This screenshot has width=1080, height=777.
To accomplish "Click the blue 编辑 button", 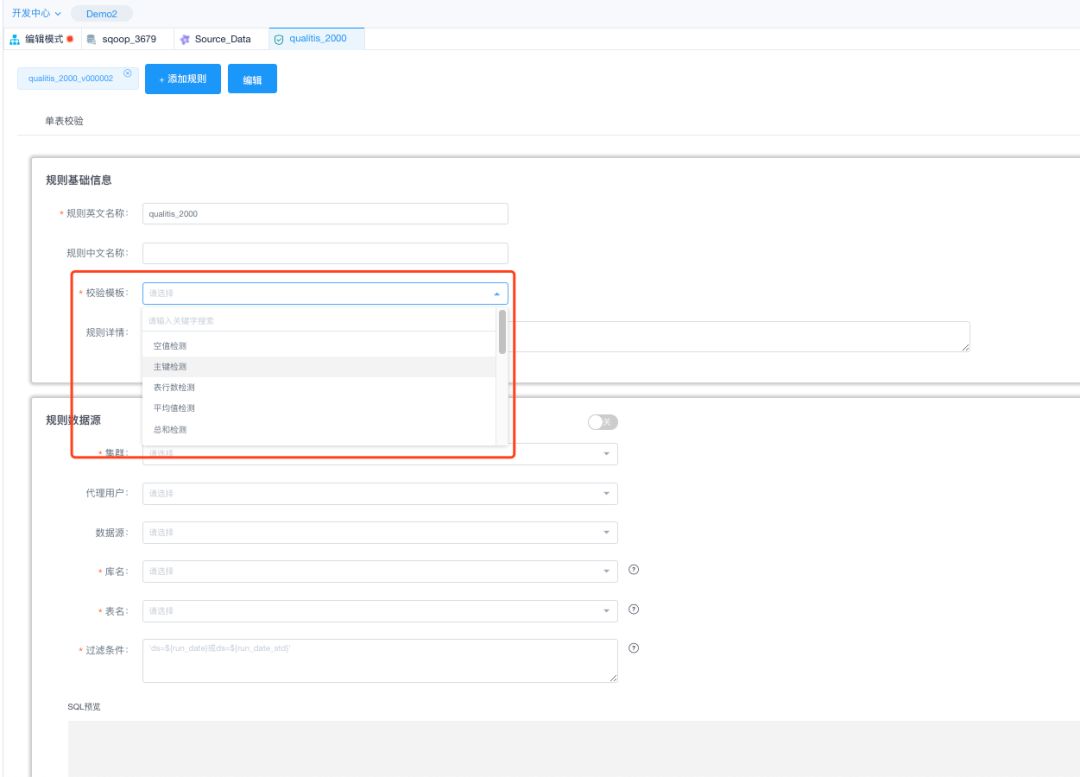I will pyautogui.click(x=252, y=80).
